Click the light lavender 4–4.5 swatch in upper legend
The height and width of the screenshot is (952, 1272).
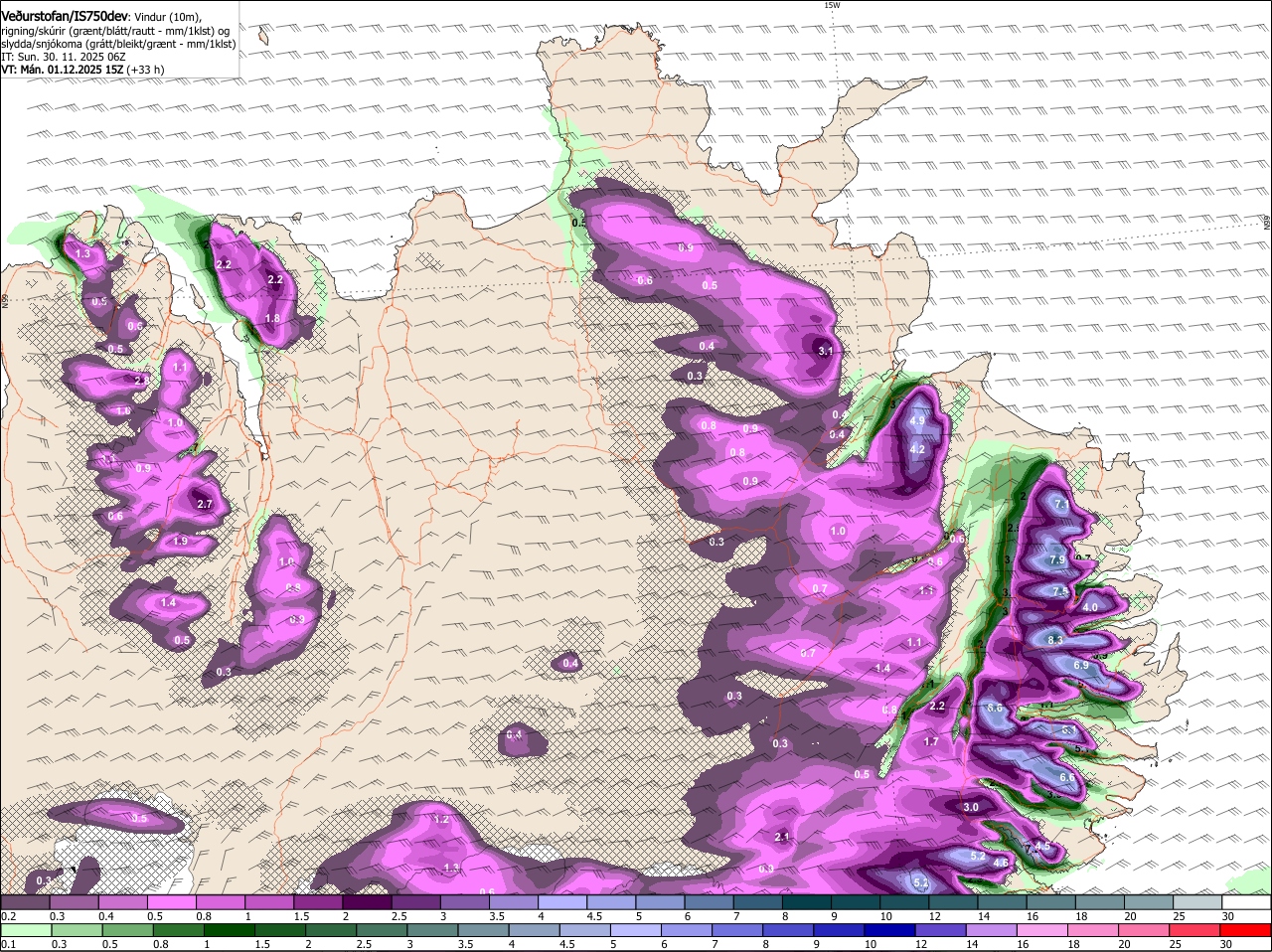tap(562, 902)
